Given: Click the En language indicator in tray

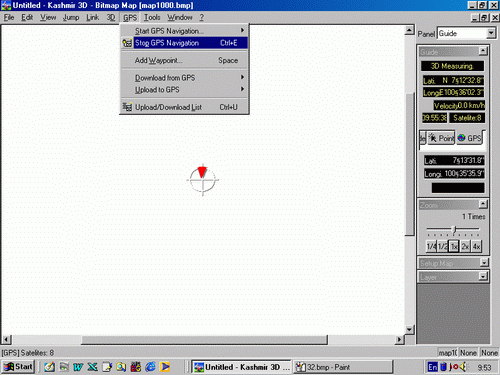Looking at the screenshot, I should point(433,367).
